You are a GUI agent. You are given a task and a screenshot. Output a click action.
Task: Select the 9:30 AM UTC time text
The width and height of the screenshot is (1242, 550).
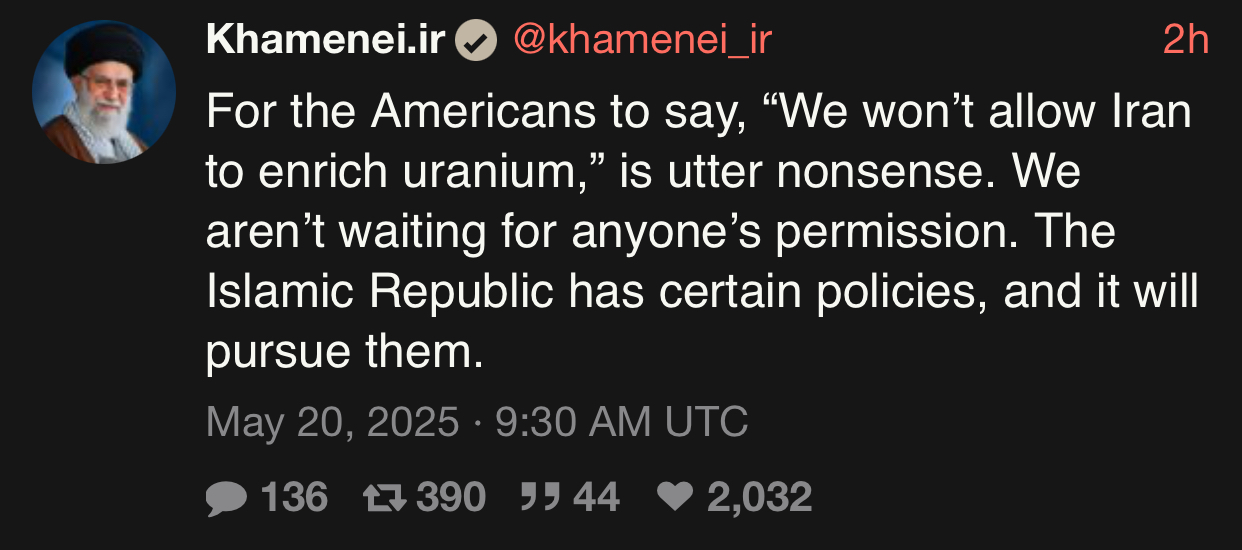[621, 421]
